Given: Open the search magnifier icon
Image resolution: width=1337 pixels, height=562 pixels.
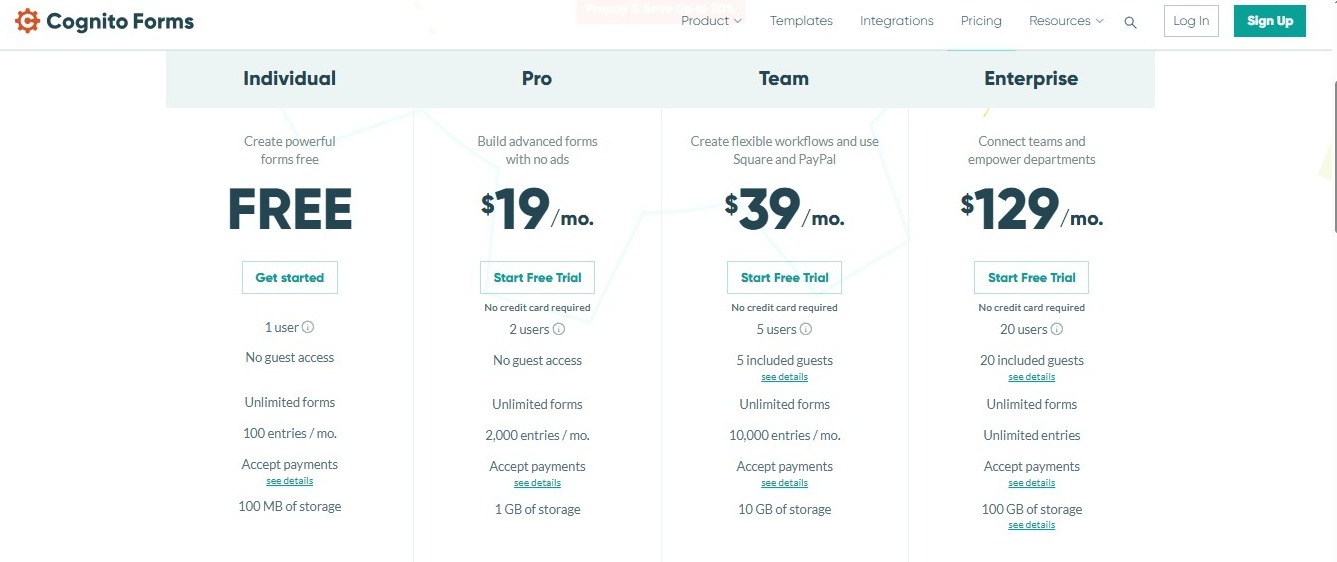Looking at the screenshot, I should (1130, 22).
